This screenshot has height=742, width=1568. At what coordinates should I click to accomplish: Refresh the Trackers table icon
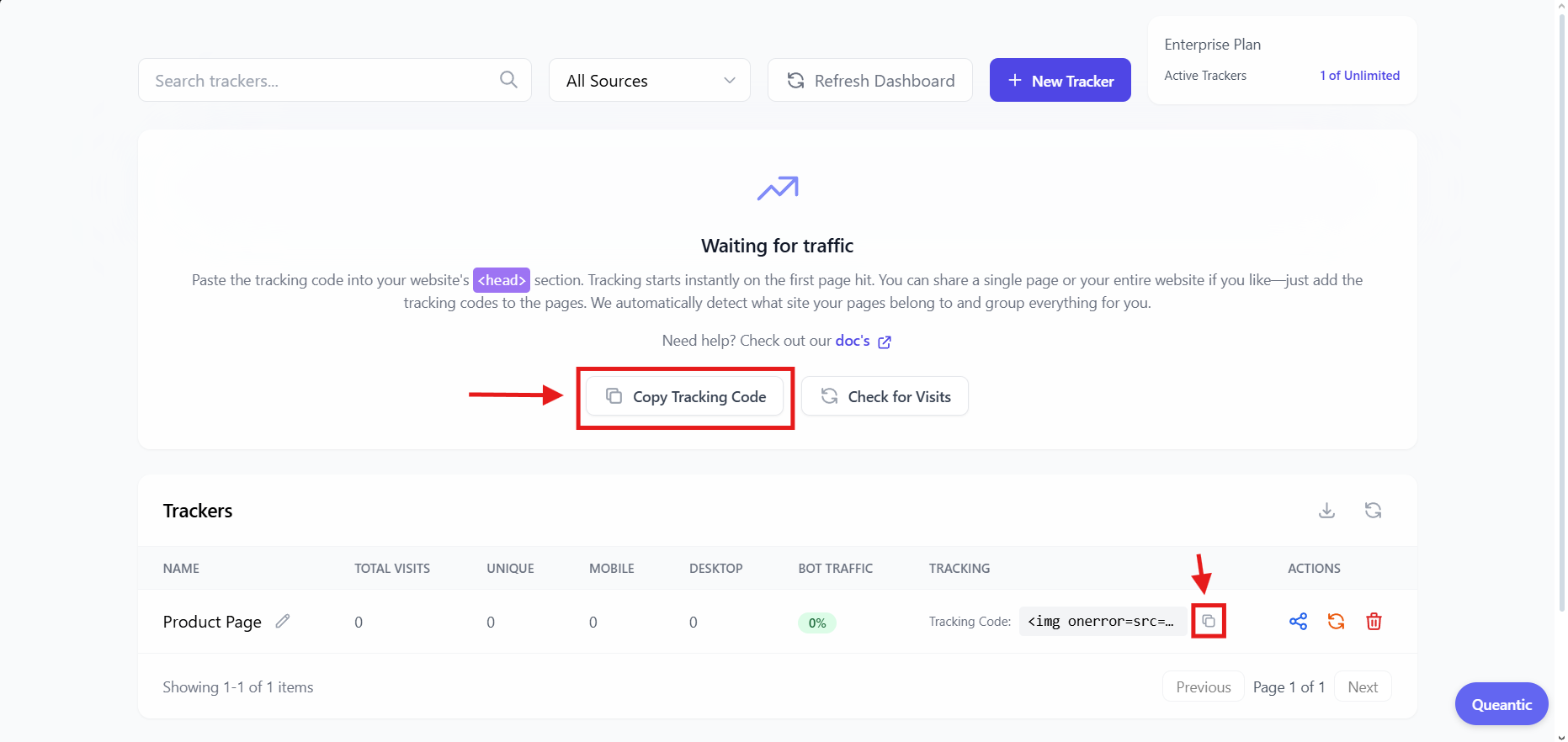pos(1373,511)
